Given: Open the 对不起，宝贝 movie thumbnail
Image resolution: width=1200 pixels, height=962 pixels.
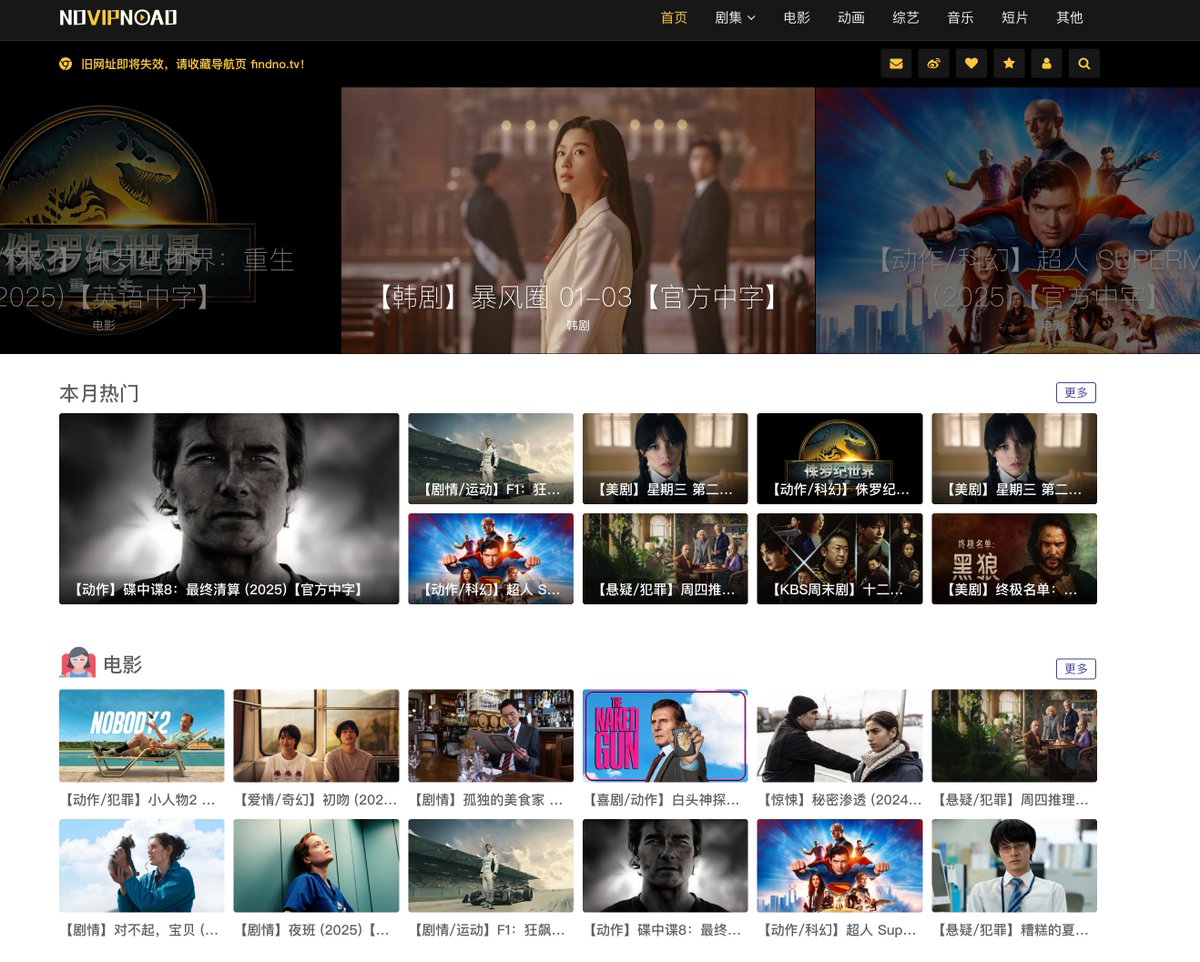Looking at the screenshot, I should (x=142, y=866).
